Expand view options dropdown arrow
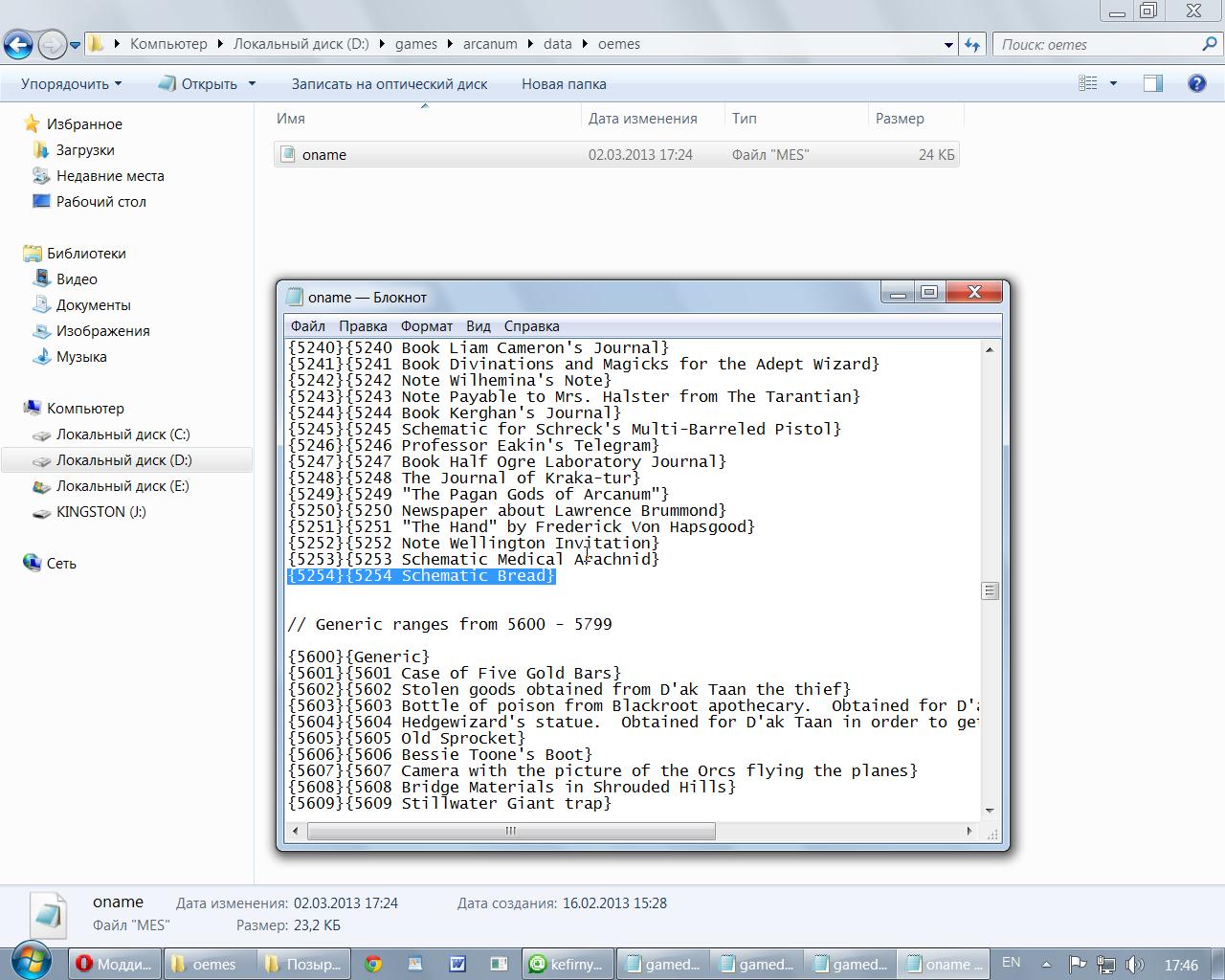The width and height of the screenshot is (1225, 980). click(1113, 83)
